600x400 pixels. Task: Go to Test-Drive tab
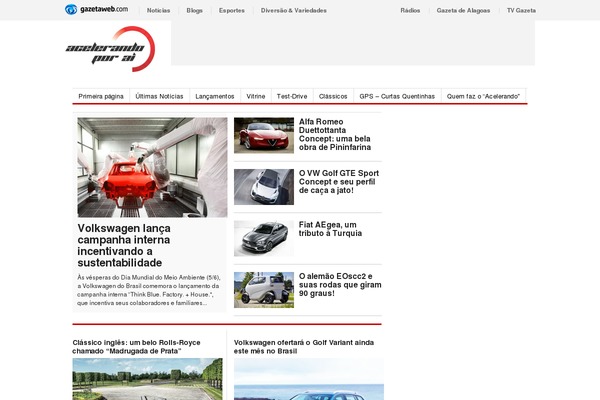292,96
